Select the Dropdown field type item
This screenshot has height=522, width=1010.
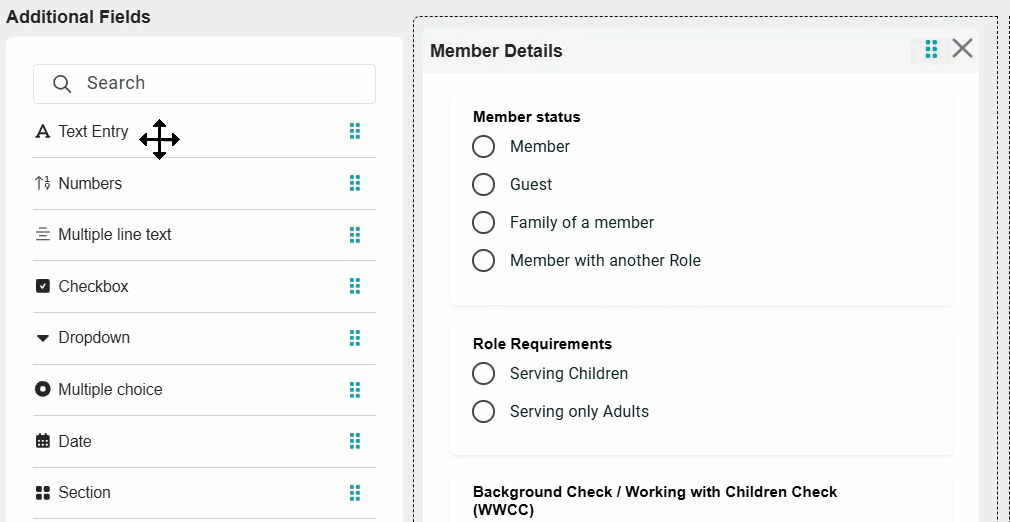[94, 338]
